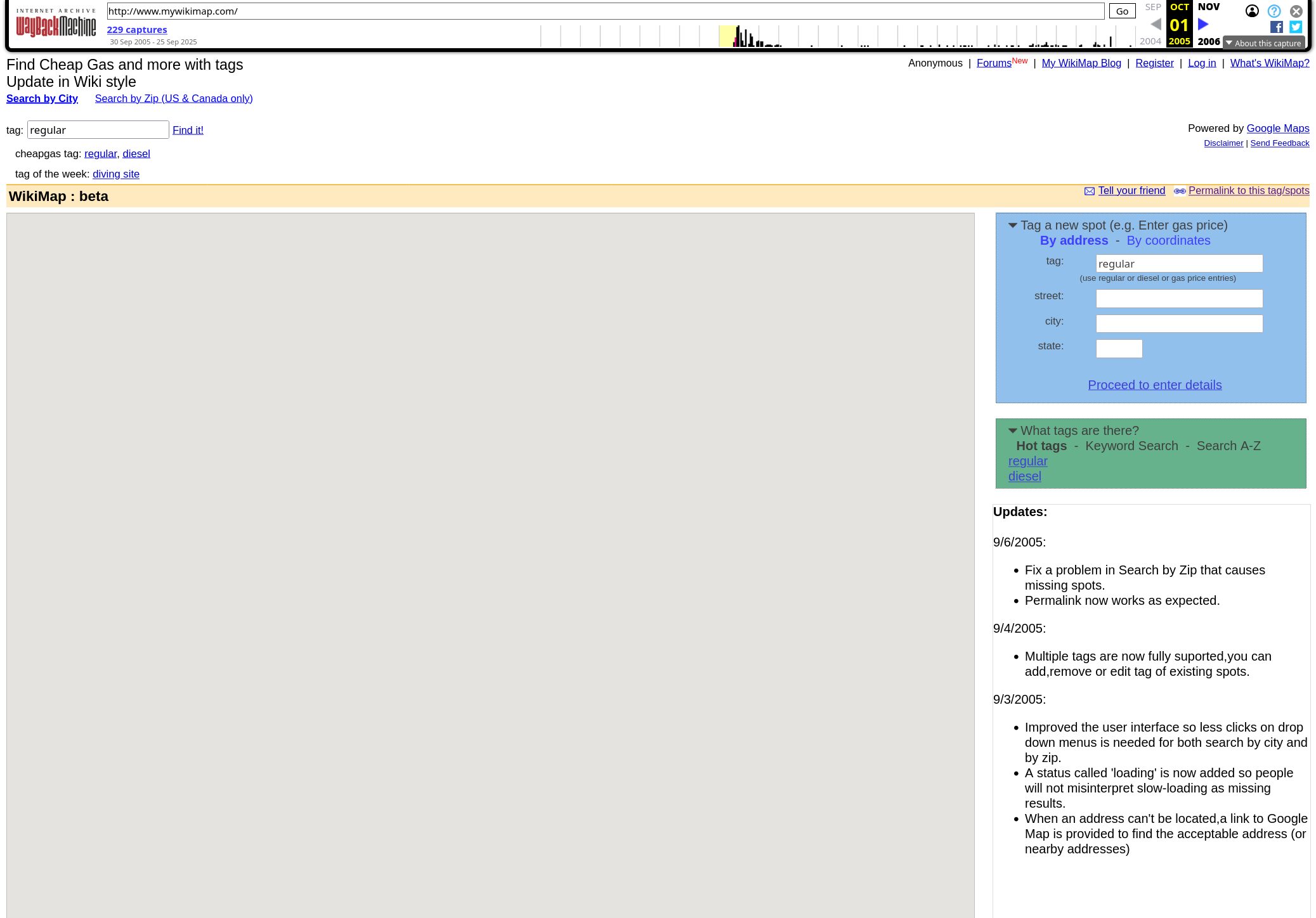Open Wayback user account icon

(x=1252, y=11)
